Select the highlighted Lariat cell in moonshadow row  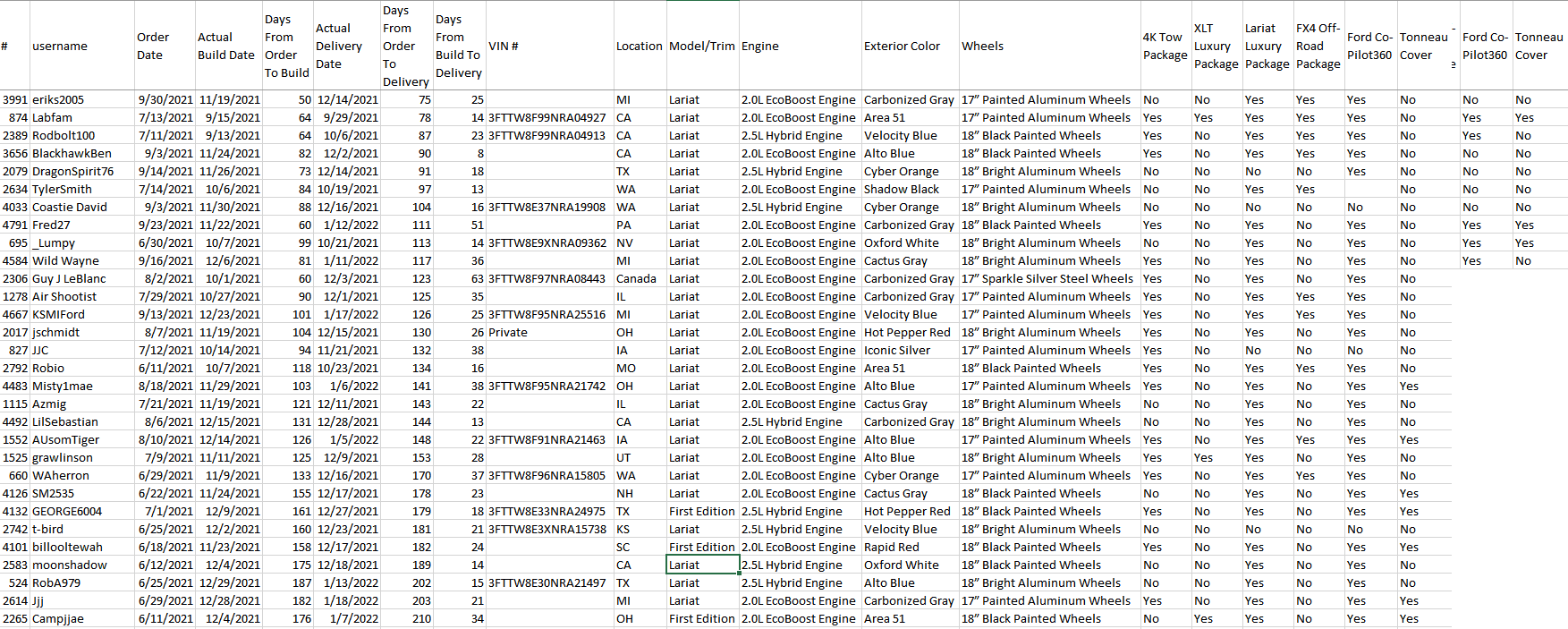tap(702, 565)
